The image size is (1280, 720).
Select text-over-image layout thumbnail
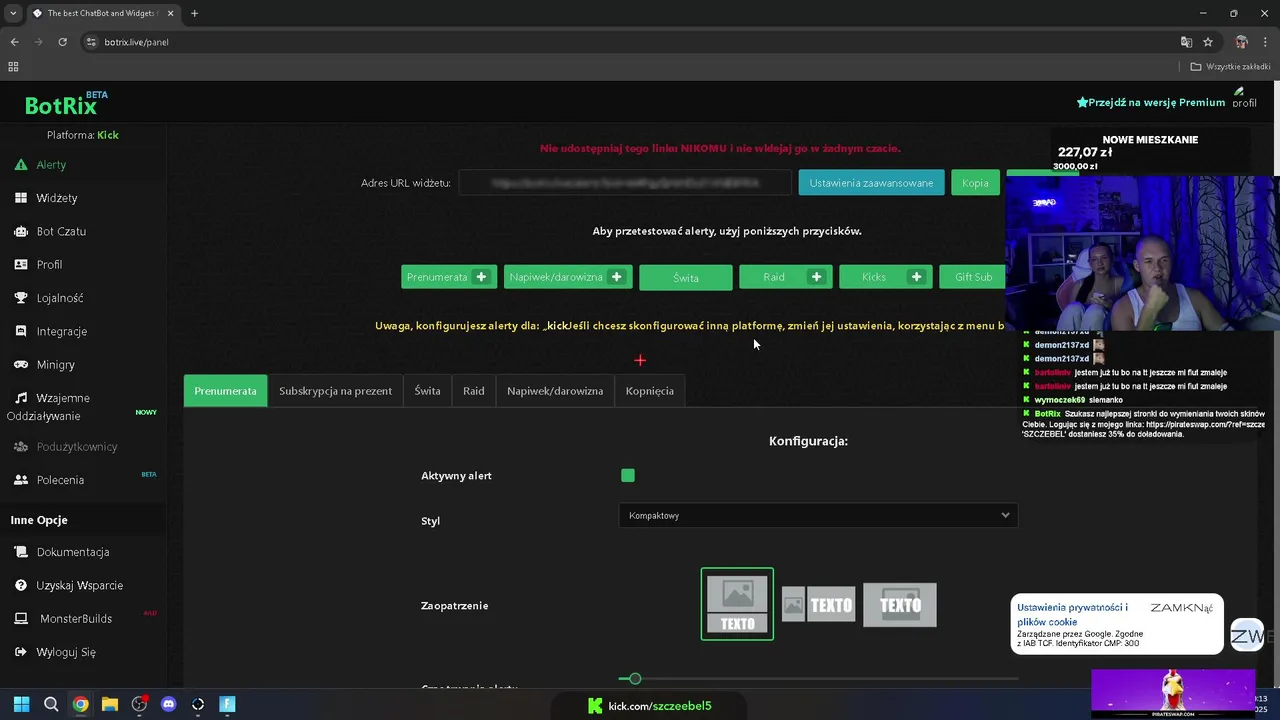(x=900, y=604)
